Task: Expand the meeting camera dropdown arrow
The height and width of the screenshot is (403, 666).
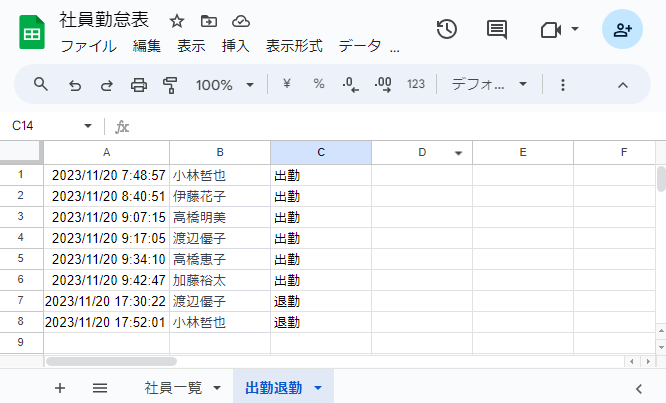Action: pyautogui.click(x=575, y=29)
